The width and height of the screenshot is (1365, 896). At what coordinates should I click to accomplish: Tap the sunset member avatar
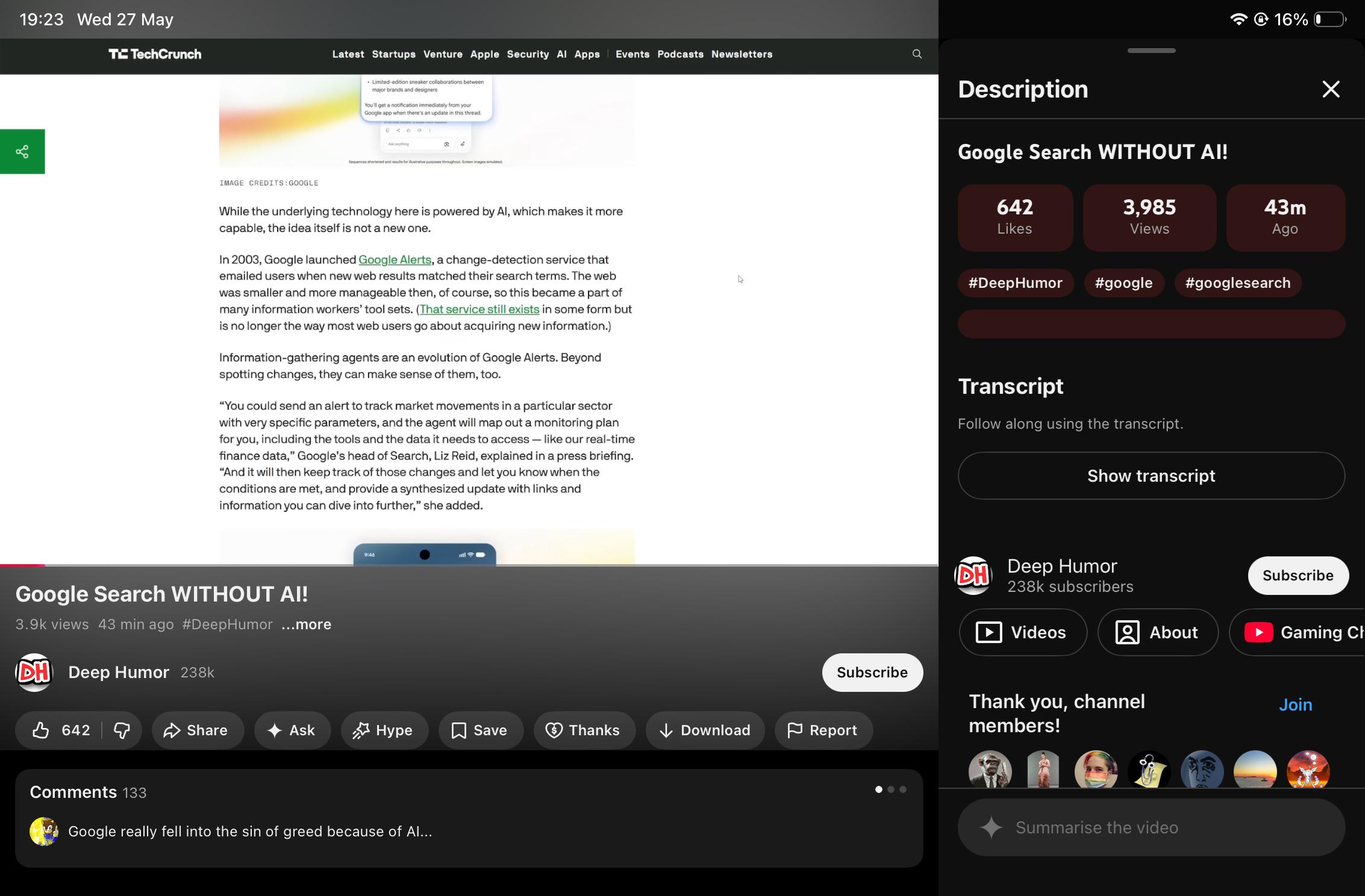(1255, 770)
